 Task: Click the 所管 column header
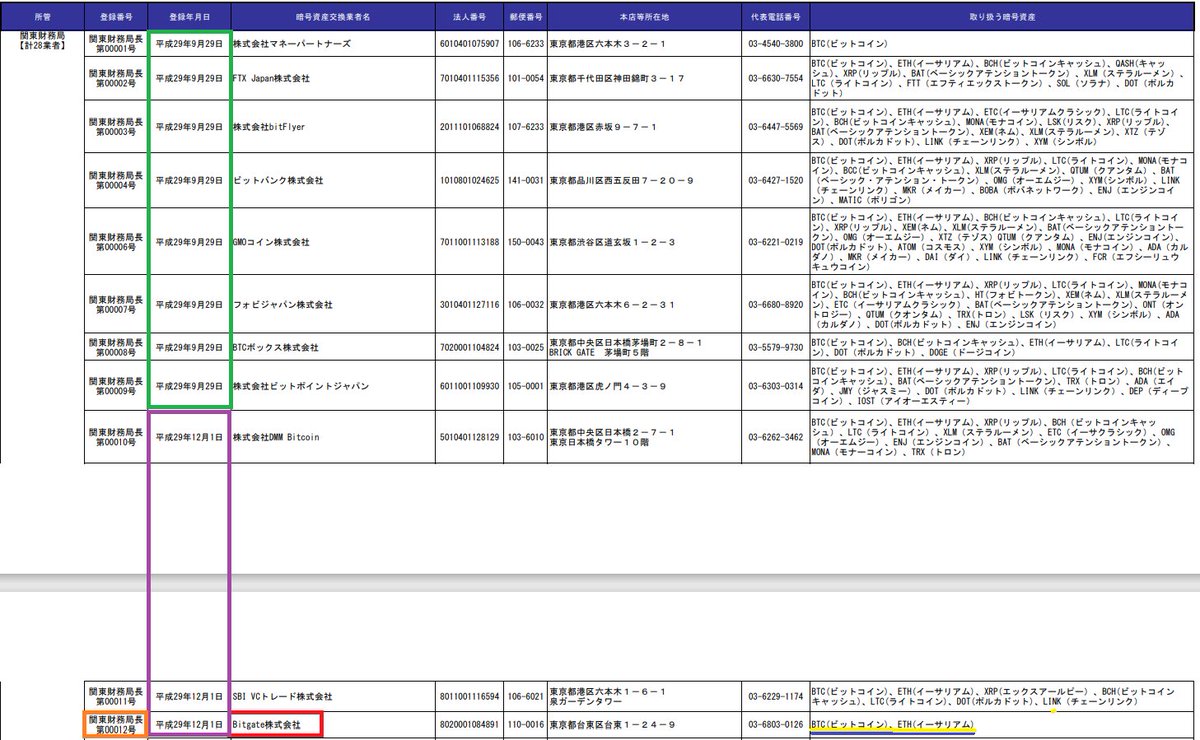(x=41, y=18)
